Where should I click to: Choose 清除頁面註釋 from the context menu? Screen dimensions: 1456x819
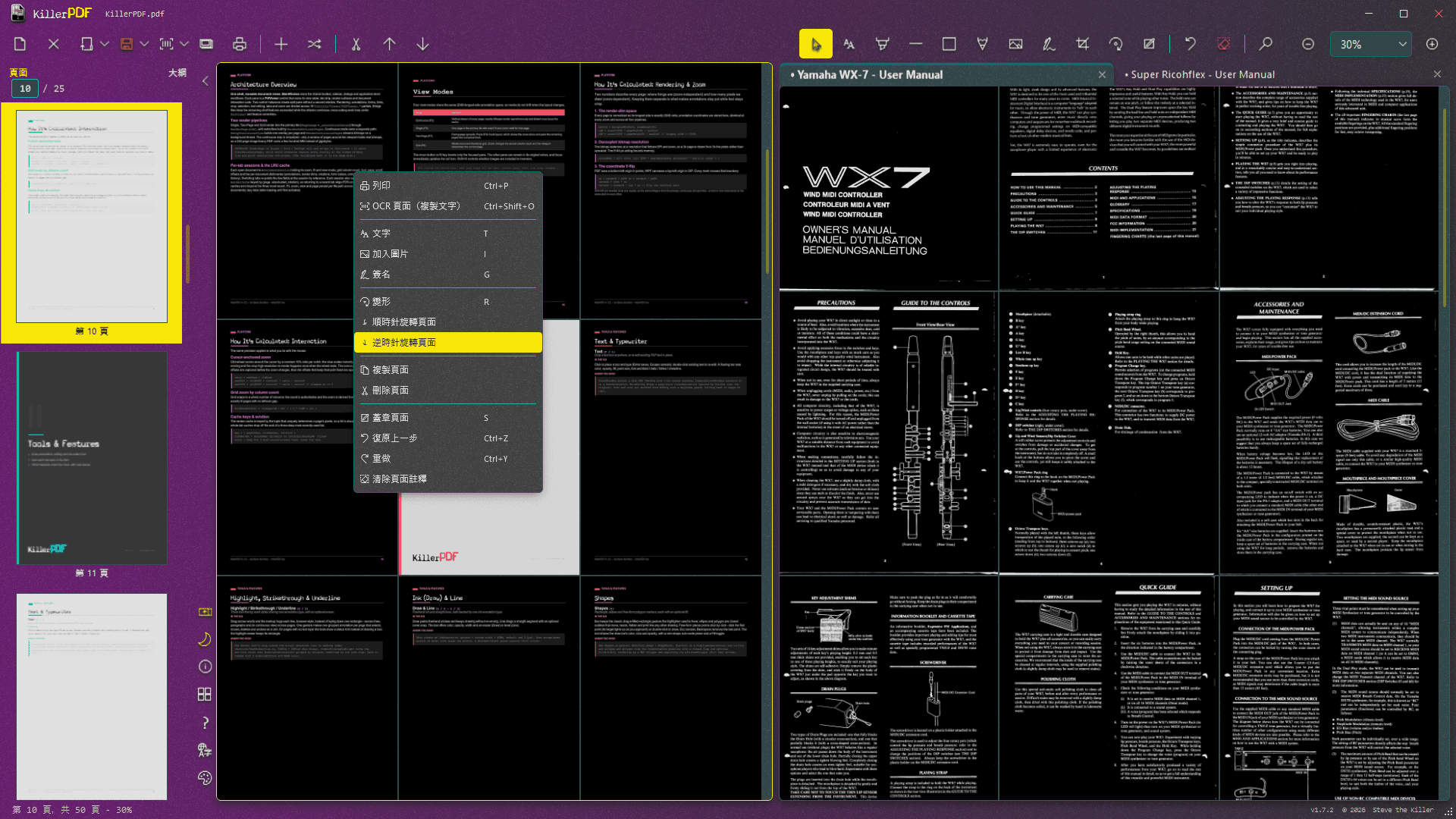[448, 479]
